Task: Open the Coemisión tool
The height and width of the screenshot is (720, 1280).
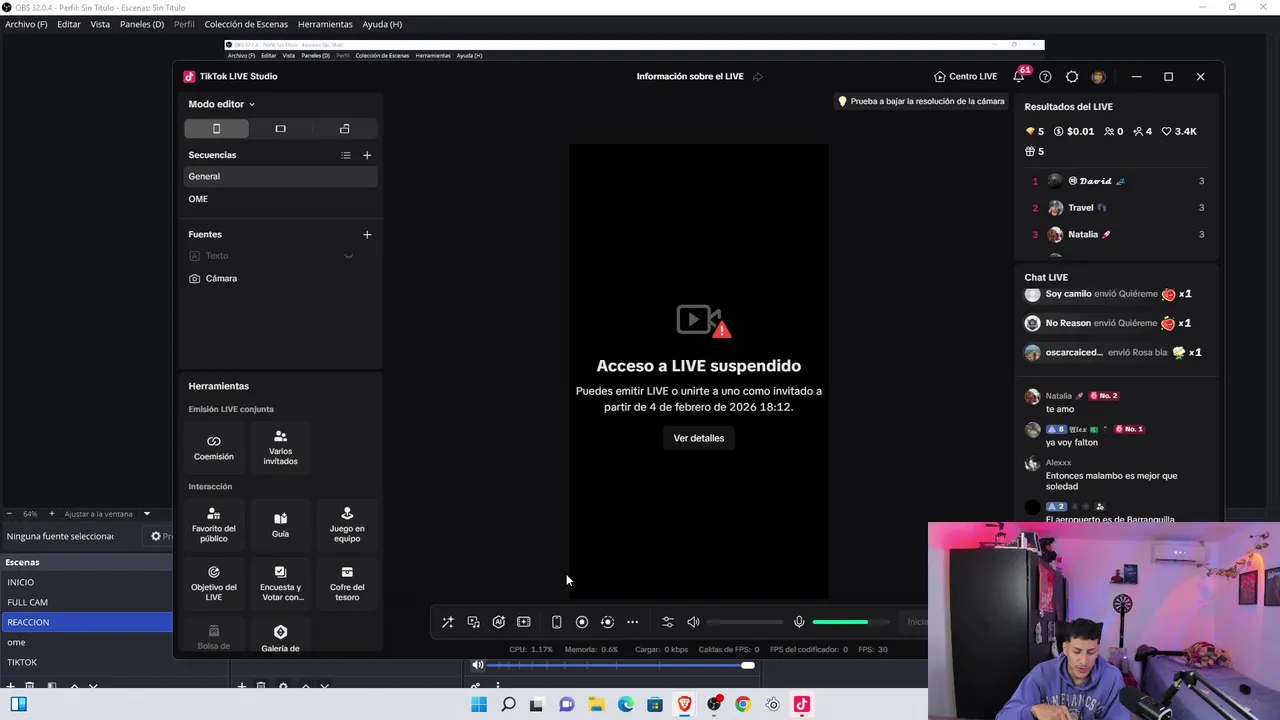Action: pyautogui.click(x=213, y=447)
